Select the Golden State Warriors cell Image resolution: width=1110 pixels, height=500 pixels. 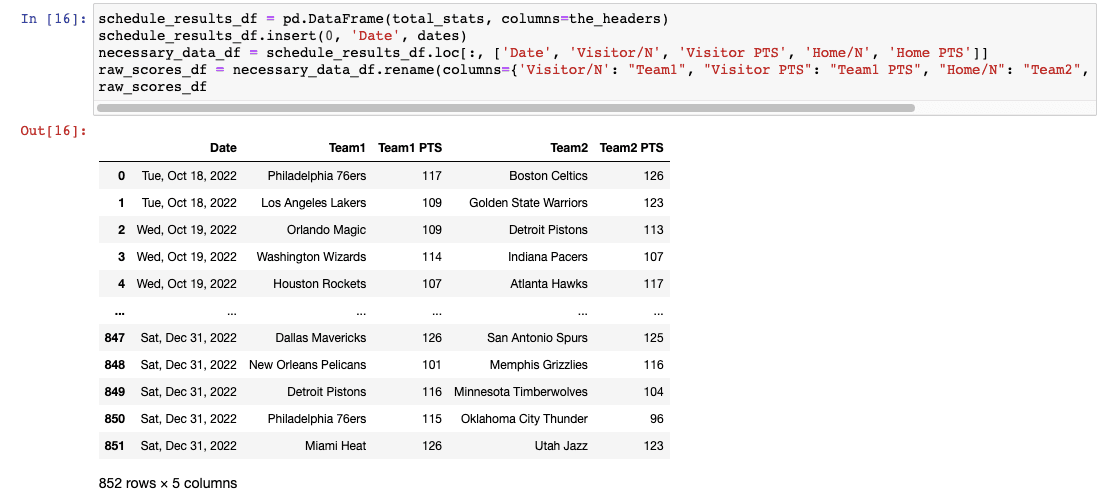click(x=528, y=203)
